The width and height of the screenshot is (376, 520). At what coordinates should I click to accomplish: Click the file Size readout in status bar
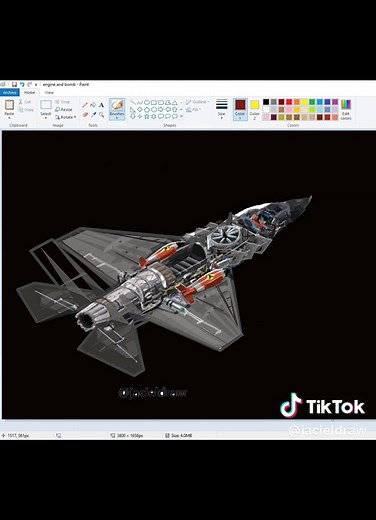[179, 436]
